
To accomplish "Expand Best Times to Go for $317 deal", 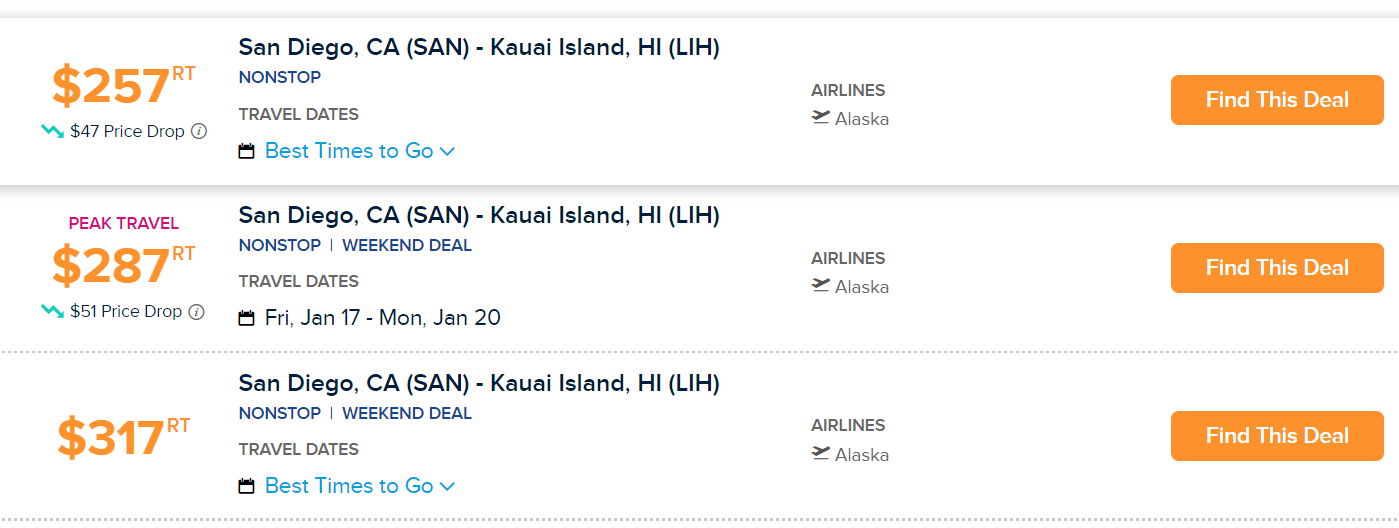I will tap(360, 486).
